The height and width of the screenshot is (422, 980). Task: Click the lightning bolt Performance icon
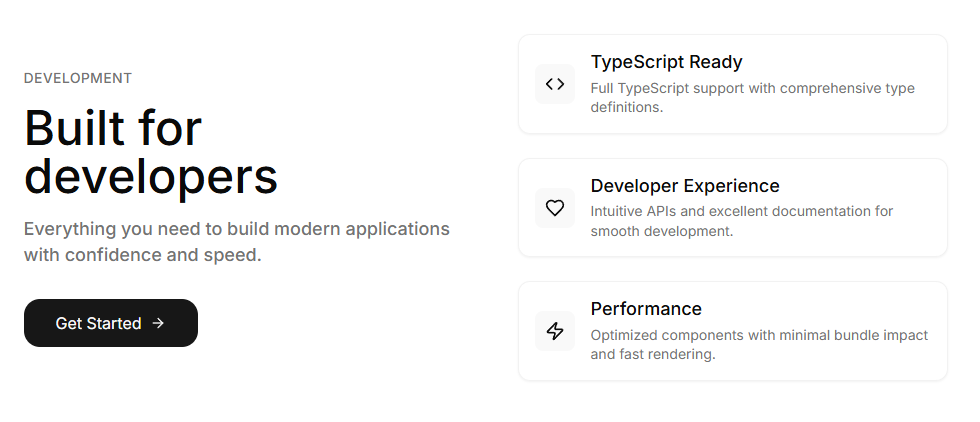(x=555, y=331)
